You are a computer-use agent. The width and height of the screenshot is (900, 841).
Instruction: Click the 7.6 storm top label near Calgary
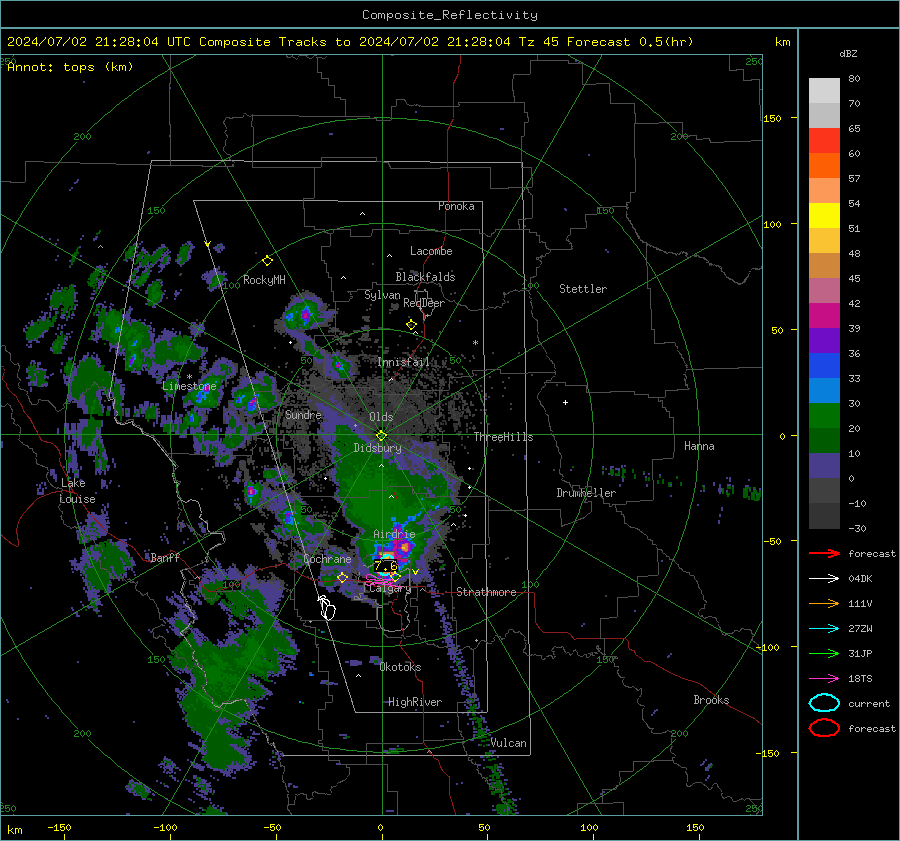point(386,566)
